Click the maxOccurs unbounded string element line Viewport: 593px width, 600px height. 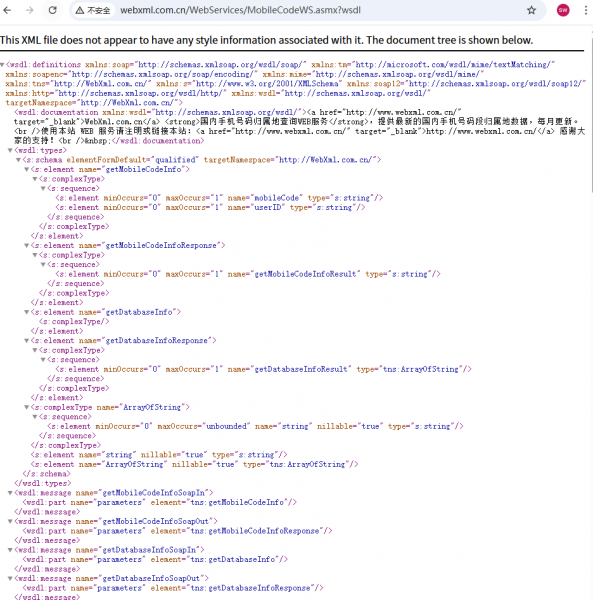255,426
